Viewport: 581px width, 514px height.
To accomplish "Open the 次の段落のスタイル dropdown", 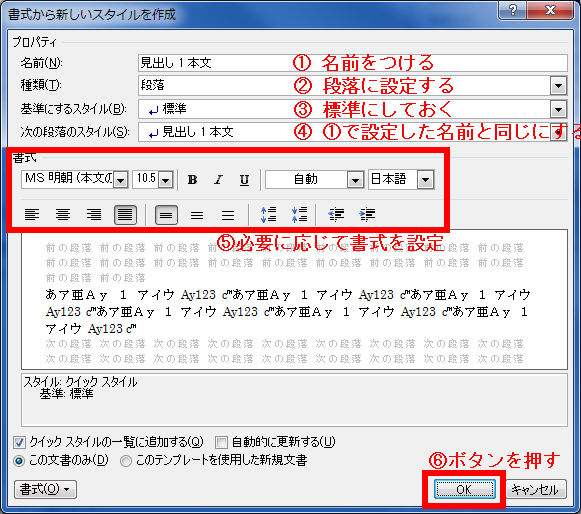I will (x=558, y=132).
